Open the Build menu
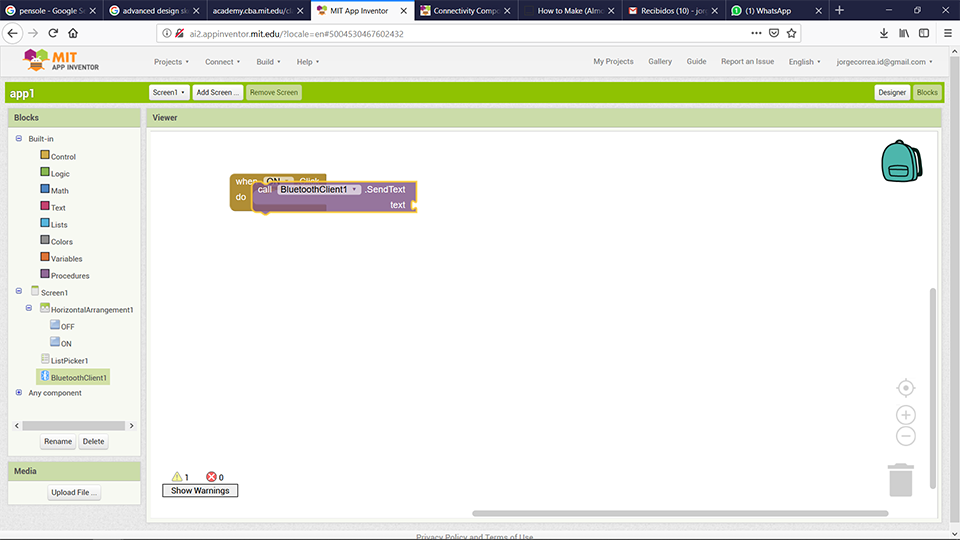The width and height of the screenshot is (960, 540). [x=268, y=62]
